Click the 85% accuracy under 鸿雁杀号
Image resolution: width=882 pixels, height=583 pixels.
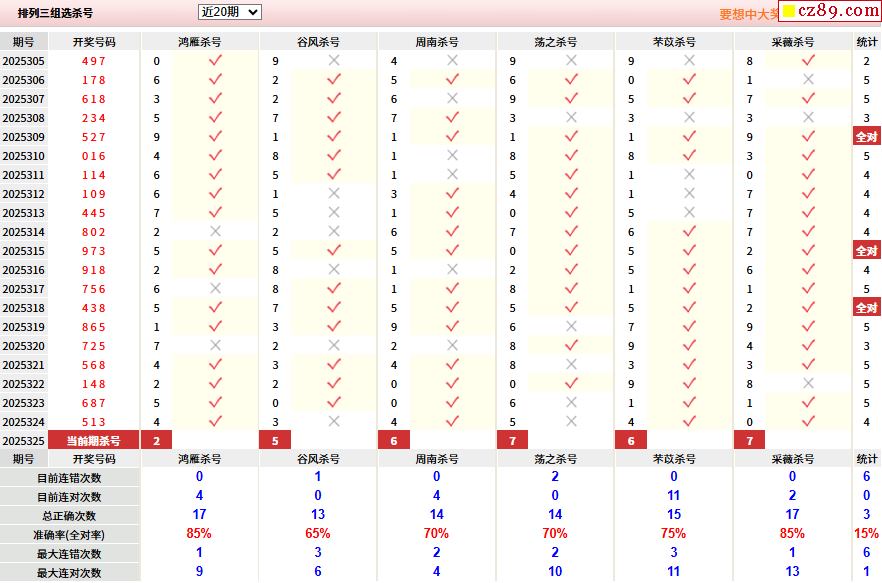199,533
